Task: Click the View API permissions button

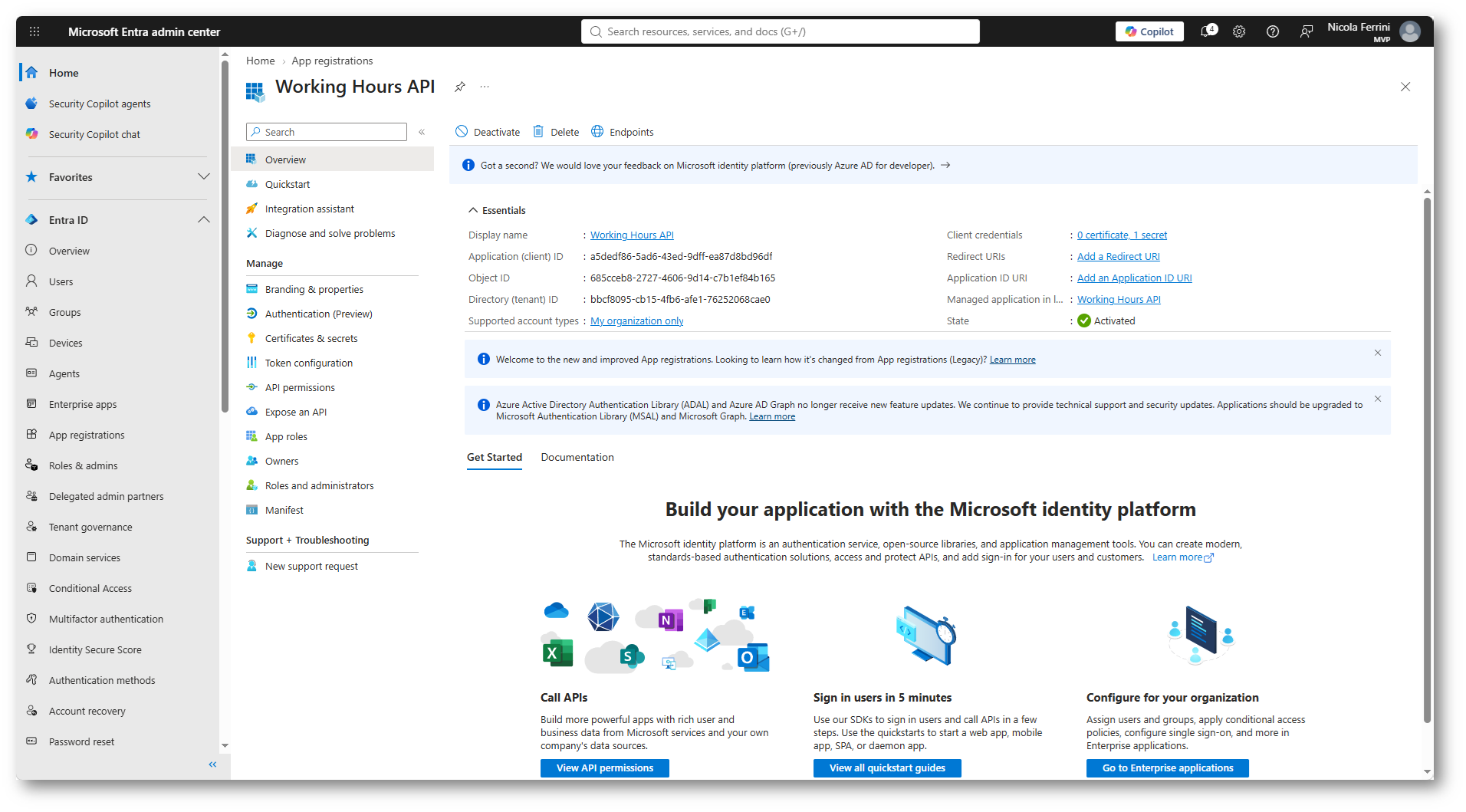Action: tap(605, 768)
